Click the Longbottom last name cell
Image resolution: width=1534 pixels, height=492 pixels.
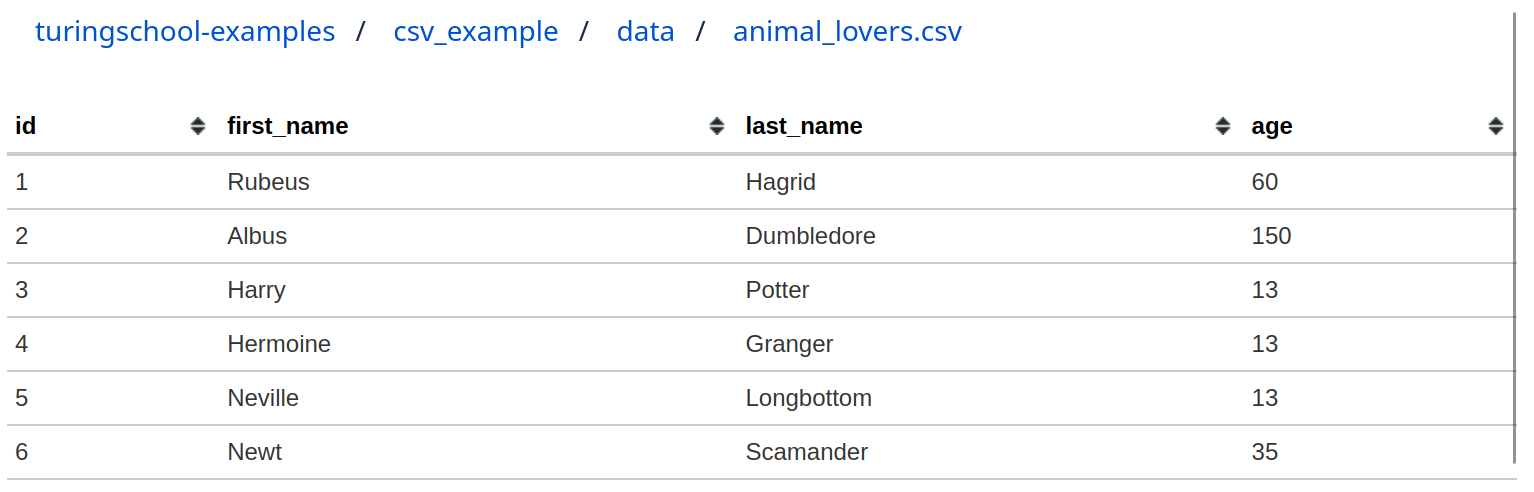[x=809, y=398]
